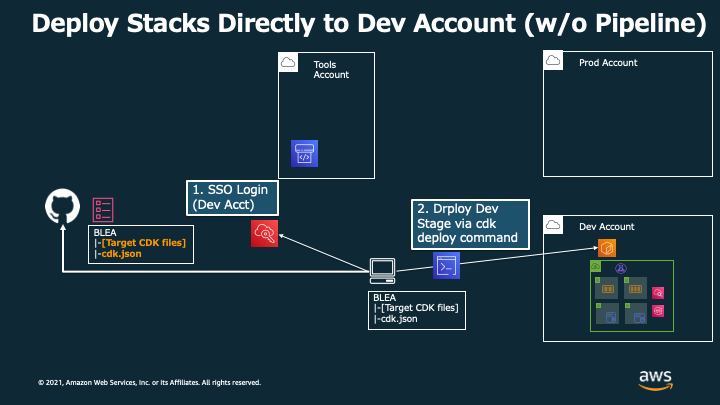Click the blue command-line terminal icon
This screenshot has height=405, width=720.
click(446, 265)
